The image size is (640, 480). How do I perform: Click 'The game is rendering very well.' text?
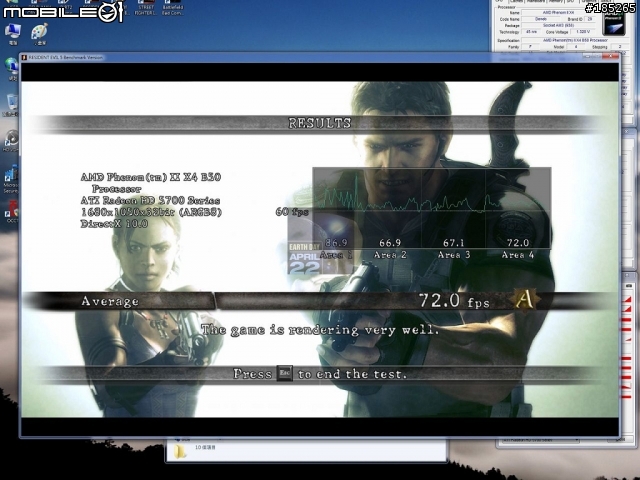pyautogui.click(x=320, y=330)
